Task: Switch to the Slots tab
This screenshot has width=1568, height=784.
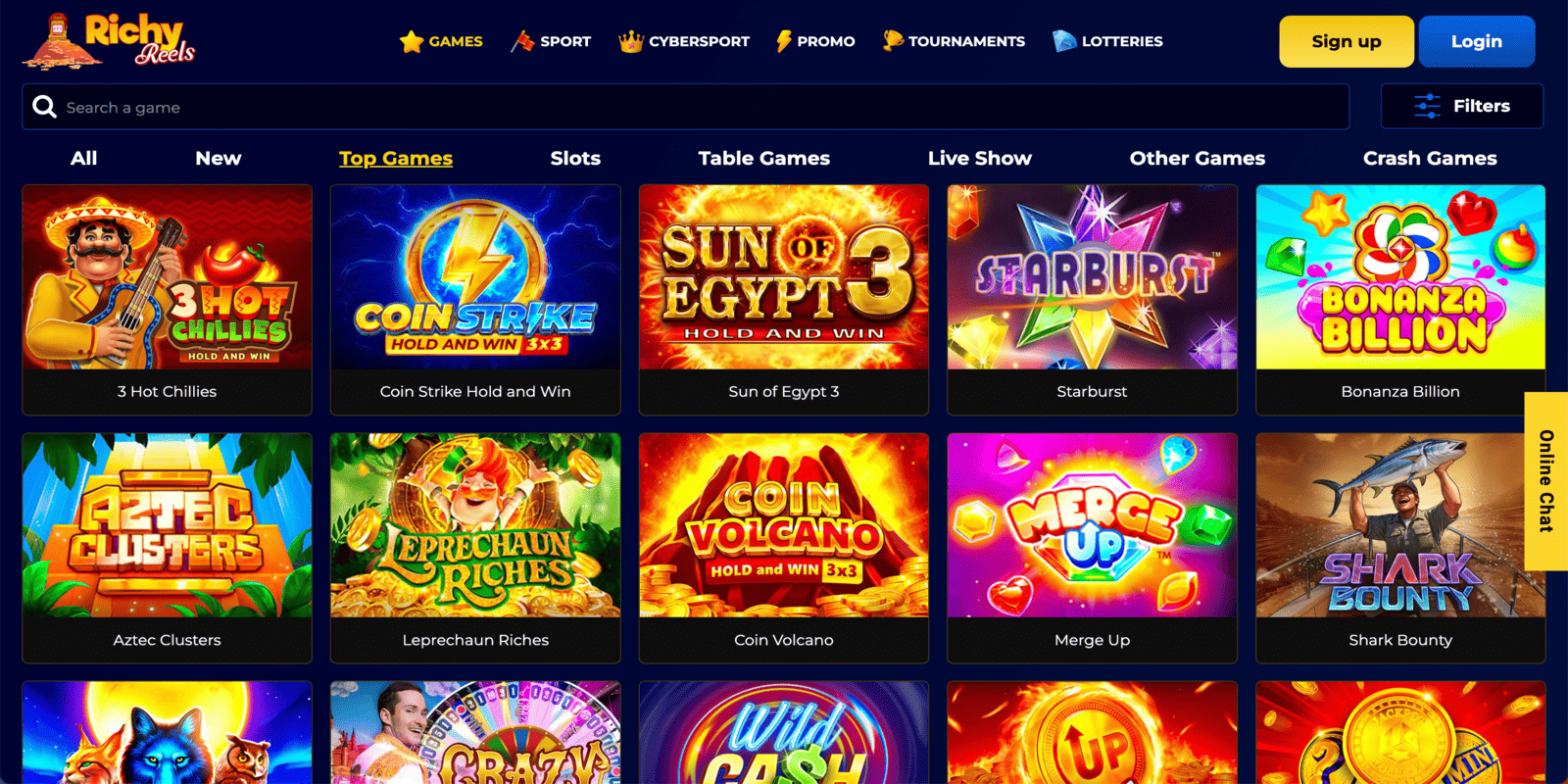Action: coord(575,158)
